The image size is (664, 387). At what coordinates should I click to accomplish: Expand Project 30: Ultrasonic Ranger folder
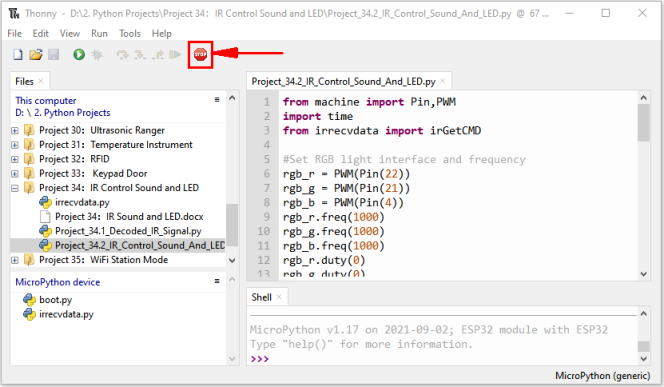15,130
